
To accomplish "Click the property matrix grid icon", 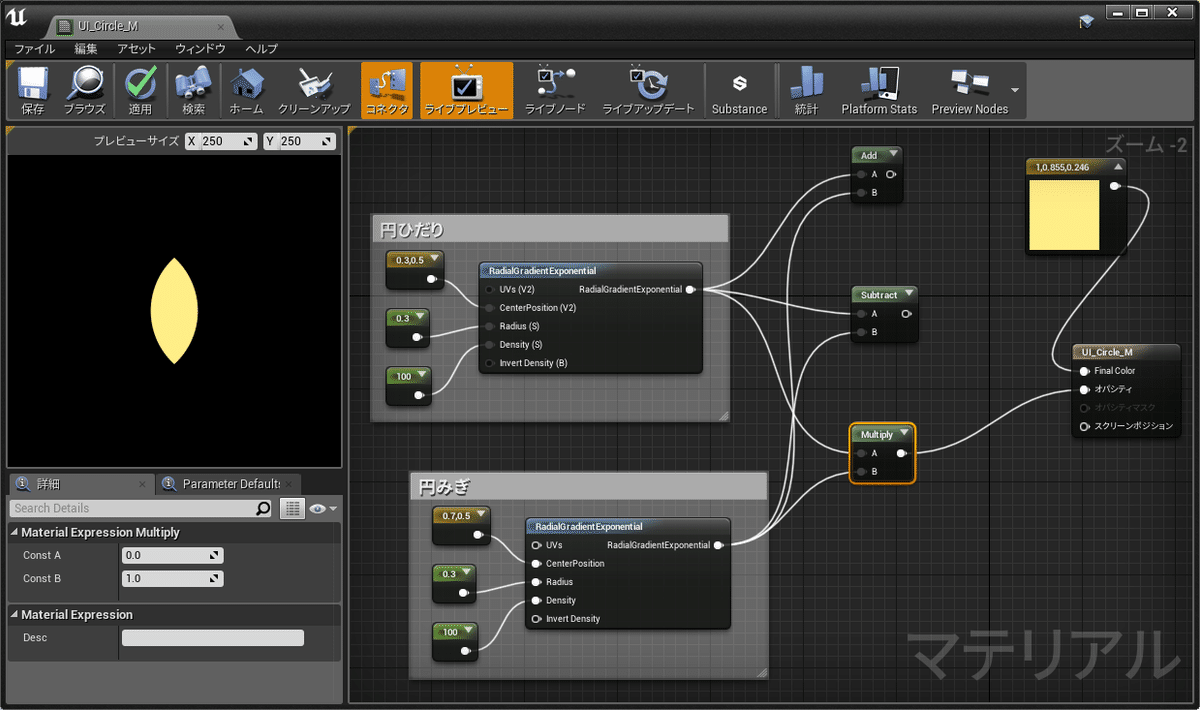I will [x=292, y=508].
